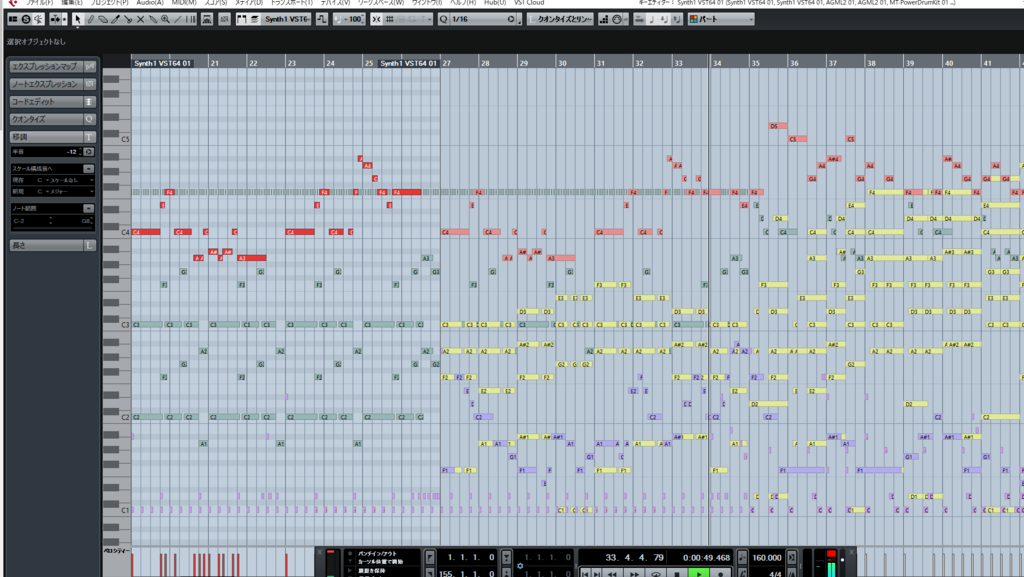
Task: Open the Hub(U) menu
Action: tap(495, 3)
